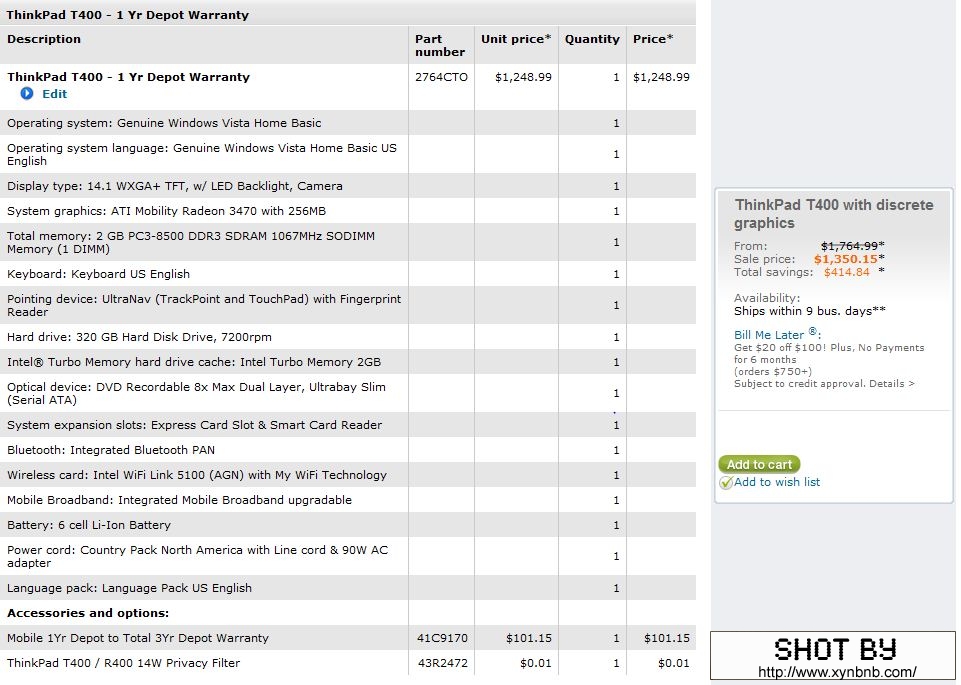Click the Unit price column header
Screen dimensions: 961x685
(515, 39)
